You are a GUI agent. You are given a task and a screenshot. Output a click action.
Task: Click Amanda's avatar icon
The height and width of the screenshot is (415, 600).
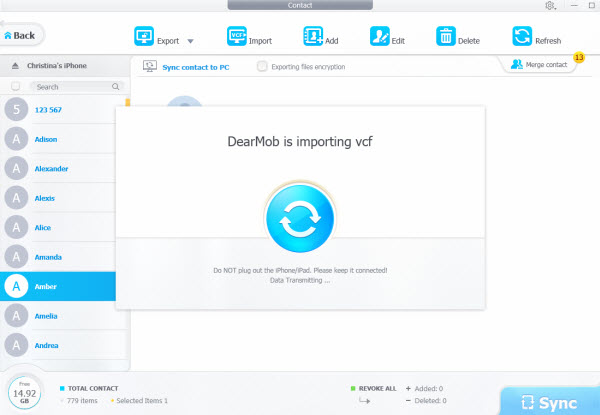(x=16, y=257)
